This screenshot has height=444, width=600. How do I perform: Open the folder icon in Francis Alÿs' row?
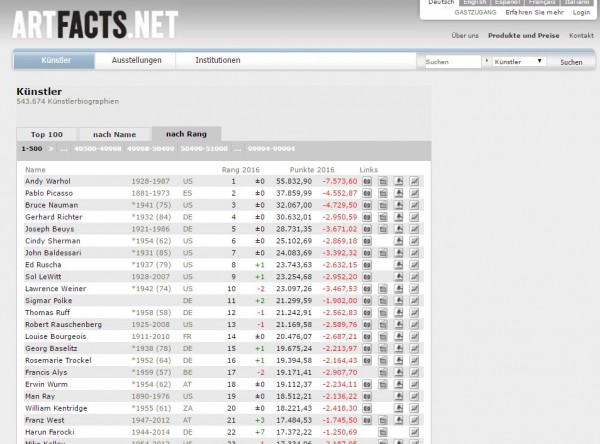point(383,372)
